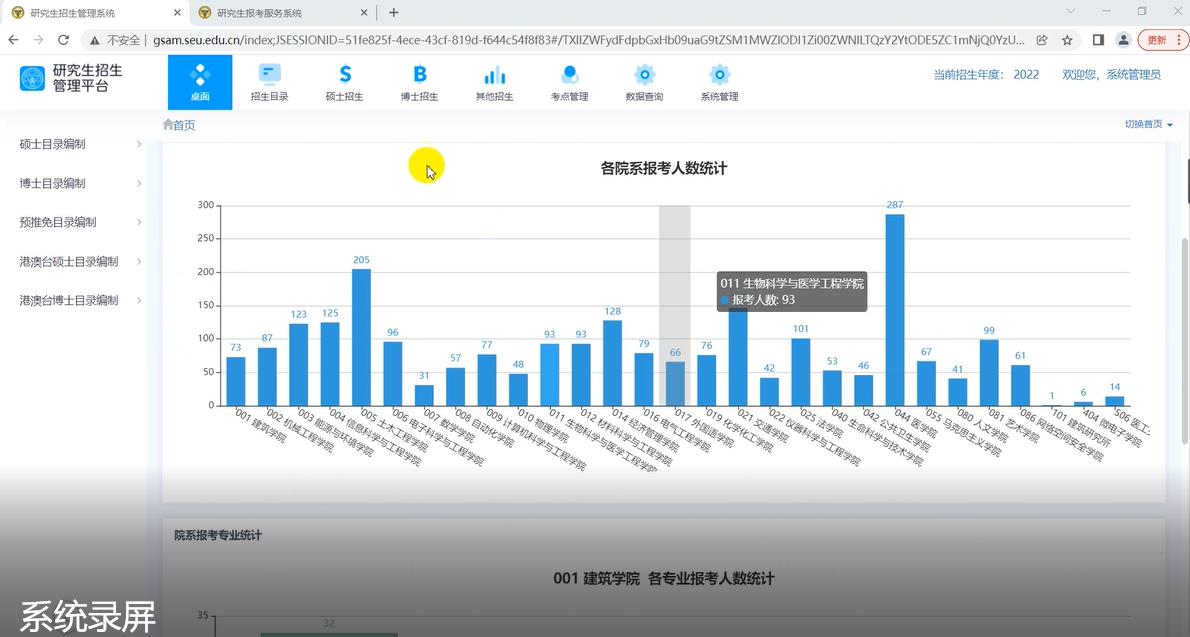Viewport: 1190px width, 637px height.
Task: Reload the page with refresh icon
Action: coord(64,39)
